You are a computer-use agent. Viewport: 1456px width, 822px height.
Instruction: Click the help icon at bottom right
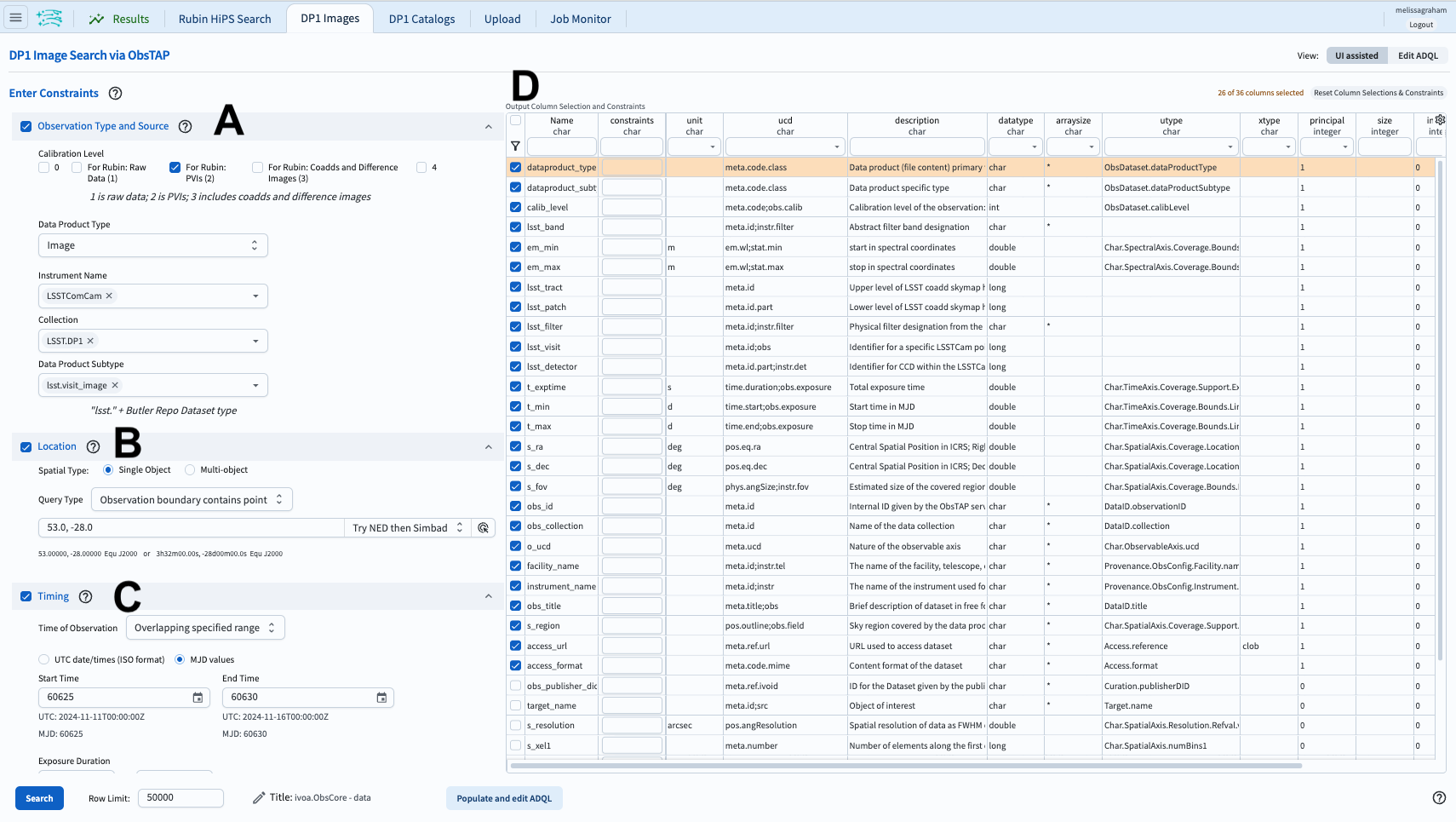1438,799
